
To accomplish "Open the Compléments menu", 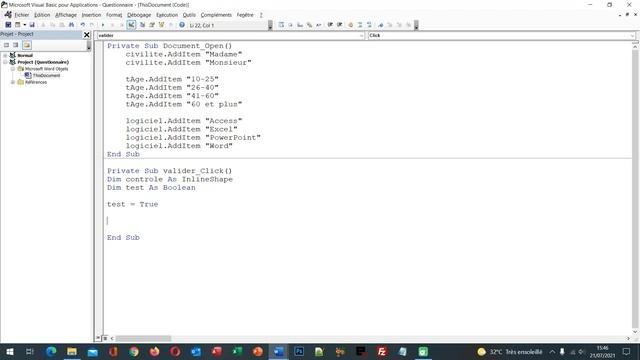I will pos(216,15).
